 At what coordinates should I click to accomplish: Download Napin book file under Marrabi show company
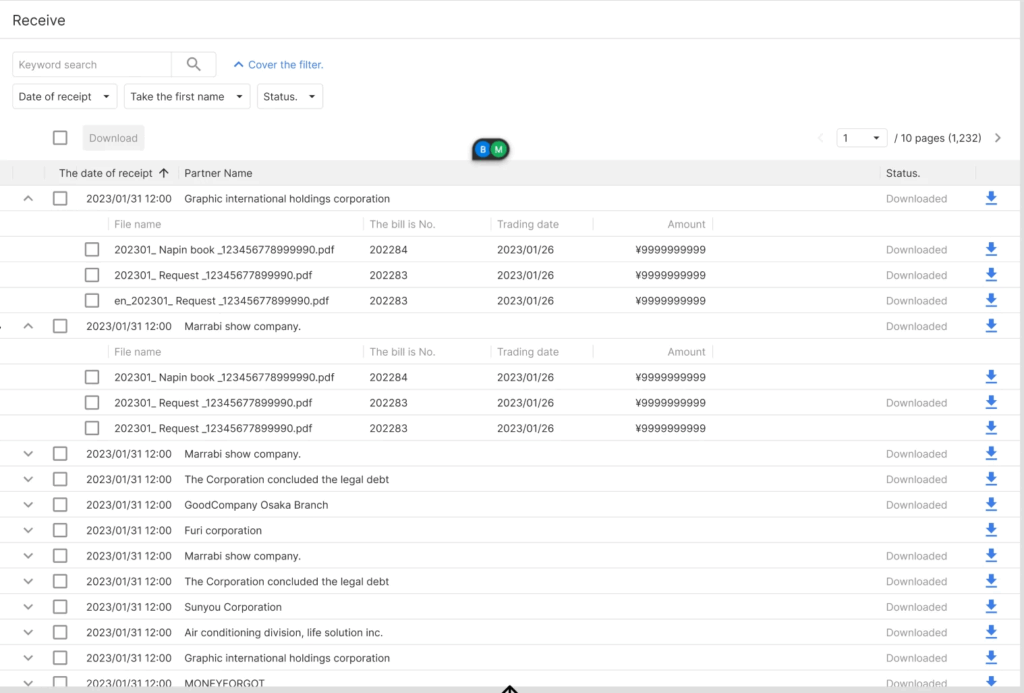tap(991, 376)
